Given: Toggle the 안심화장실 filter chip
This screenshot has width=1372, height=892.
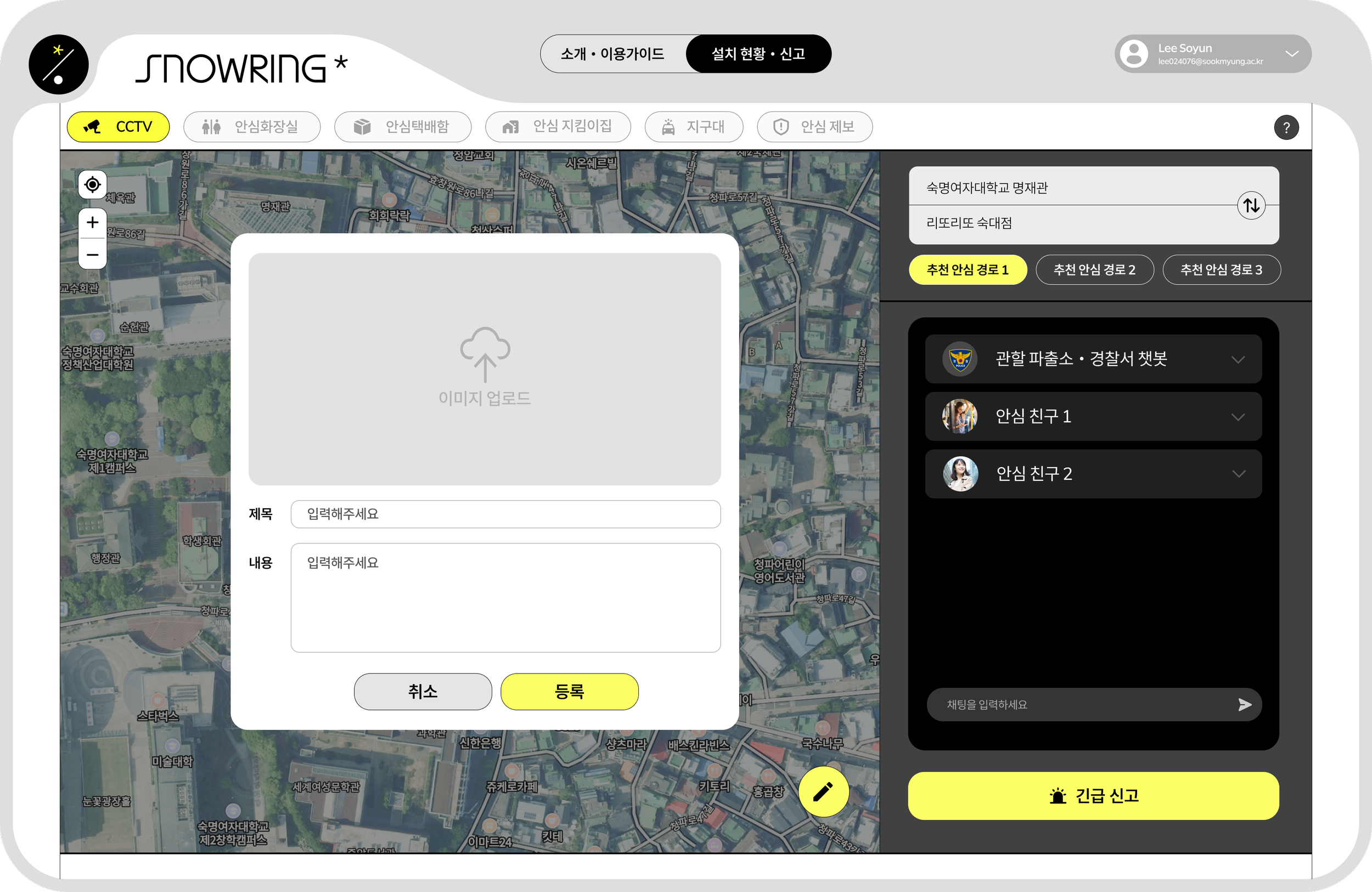Looking at the screenshot, I should point(251,127).
